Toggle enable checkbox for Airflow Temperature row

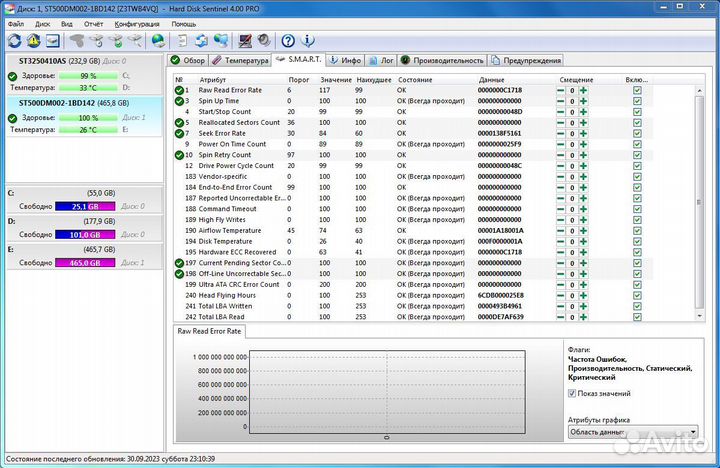coord(637,231)
